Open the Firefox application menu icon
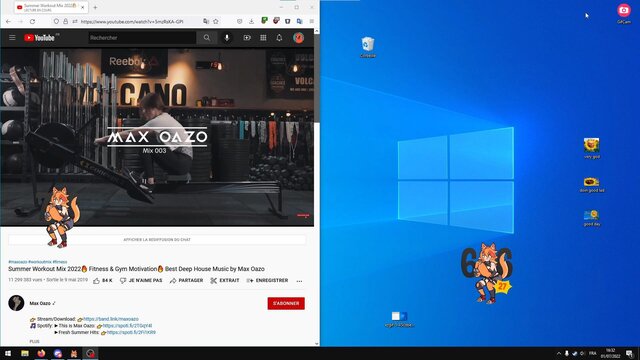 311,21
